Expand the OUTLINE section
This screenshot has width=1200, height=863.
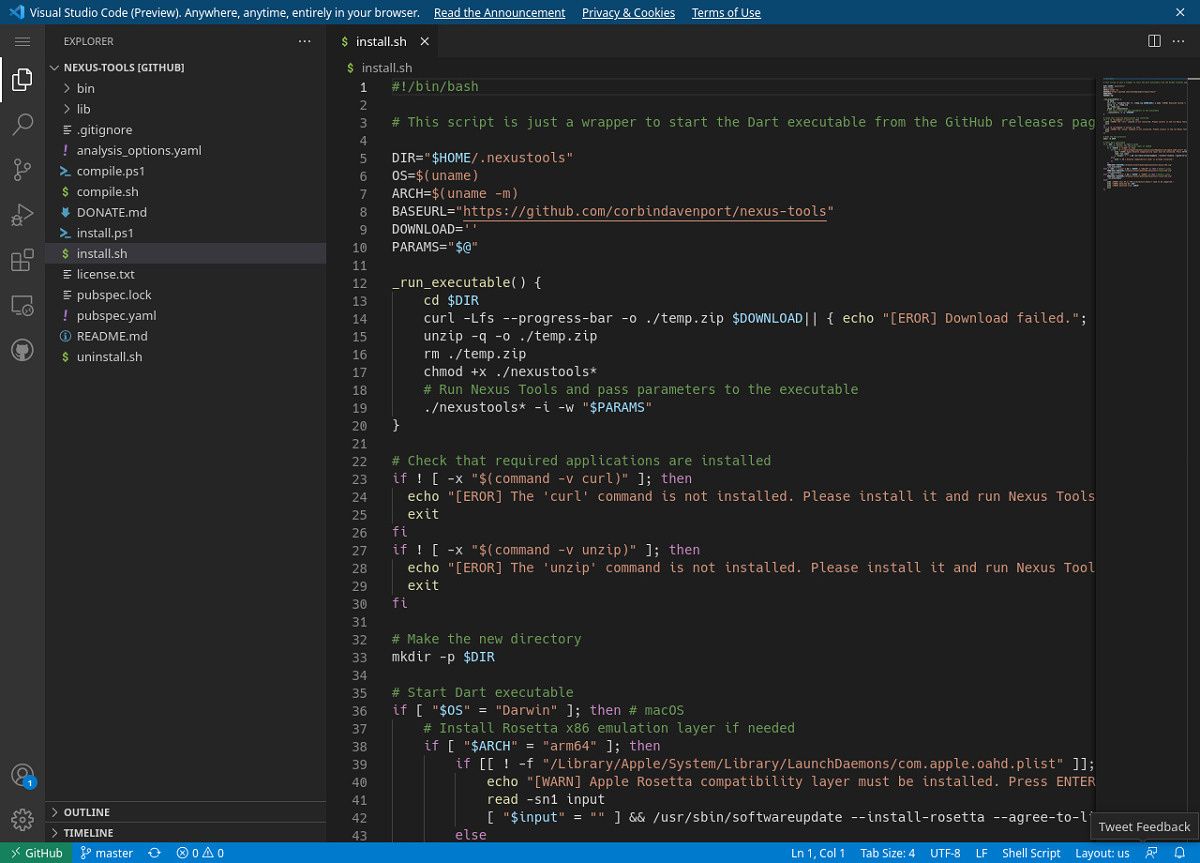(87, 812)
